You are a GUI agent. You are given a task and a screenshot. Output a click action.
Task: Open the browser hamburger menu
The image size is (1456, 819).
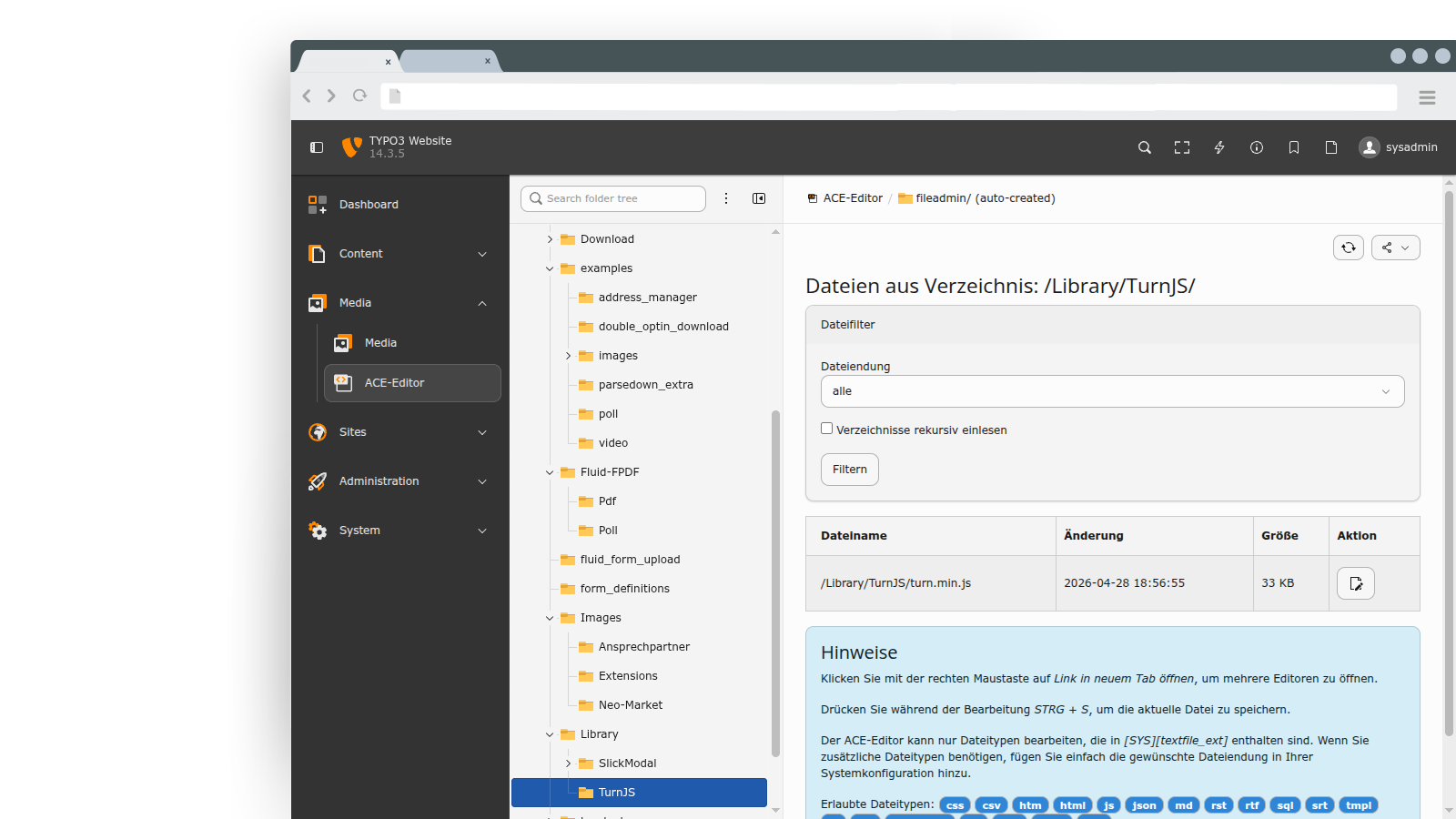[x=1427, y=97]
